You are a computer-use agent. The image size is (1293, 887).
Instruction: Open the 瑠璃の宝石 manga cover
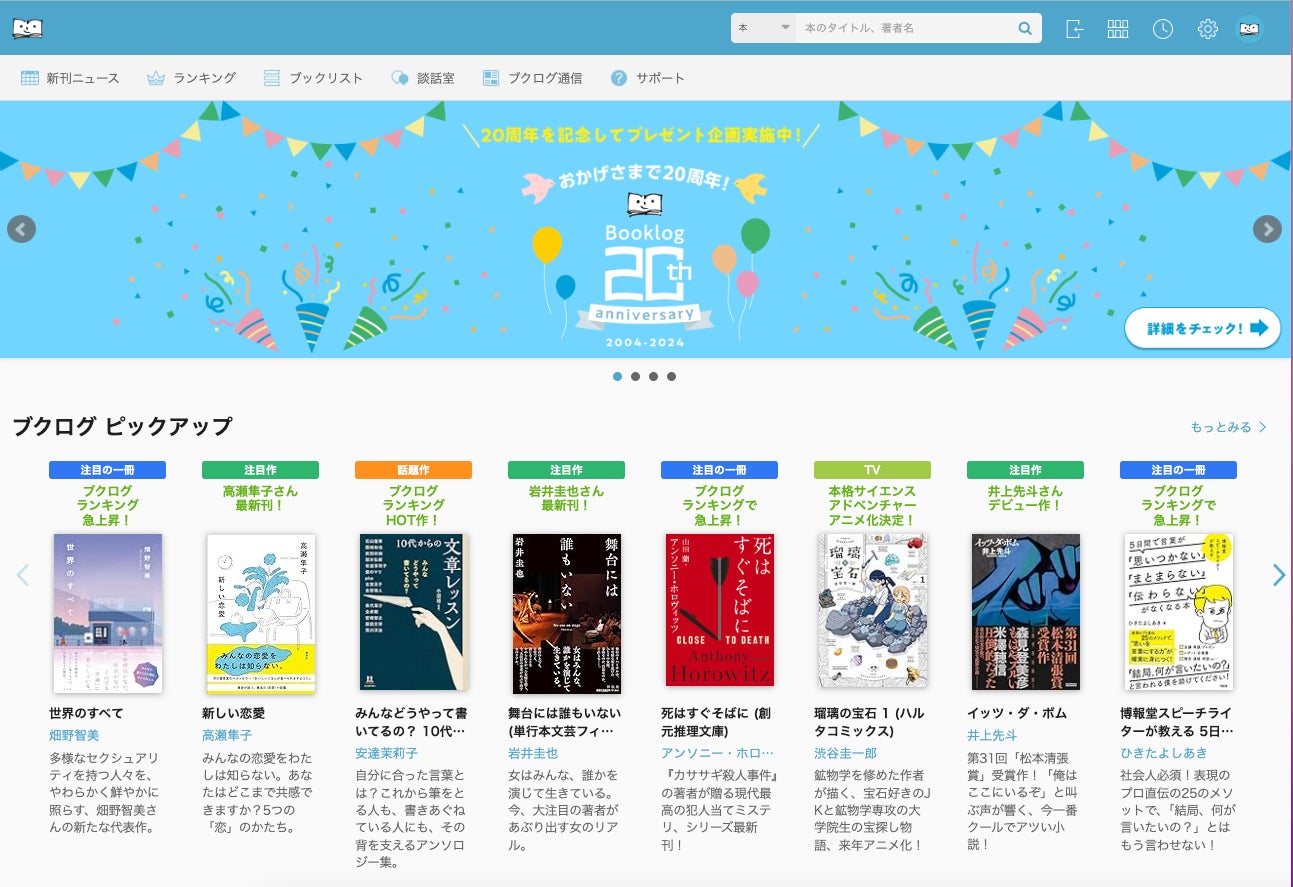click(872, 611)
